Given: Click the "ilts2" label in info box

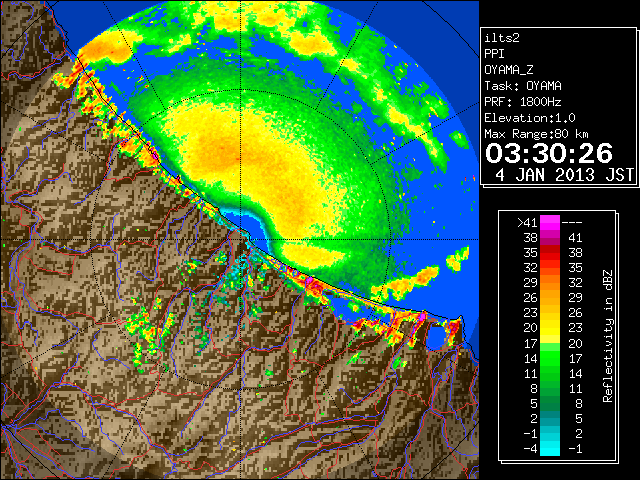Looking at the screenshot, I should click(x=502, y=38).
